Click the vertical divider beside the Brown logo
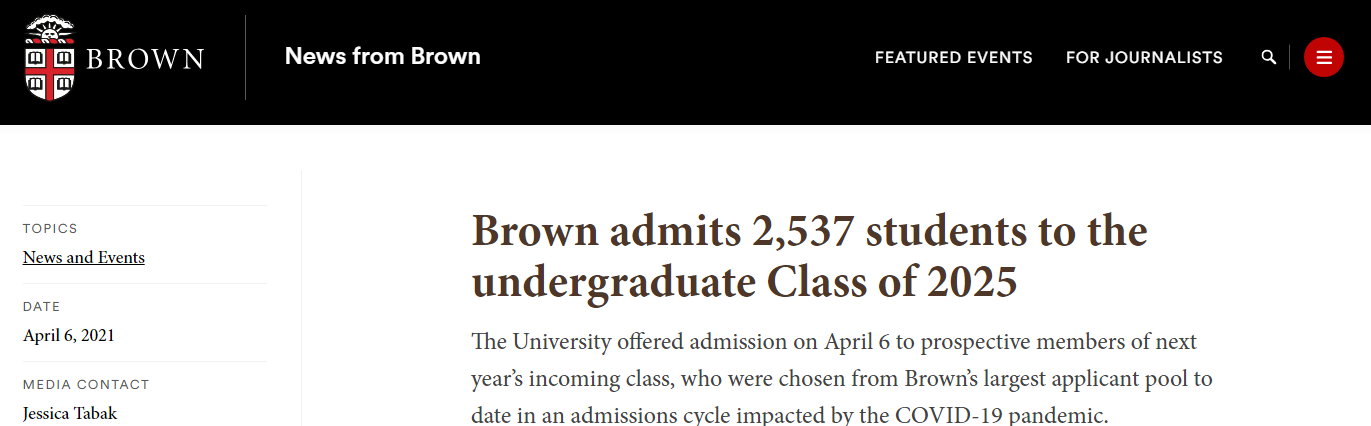The width and height of the screenshot is (1371, 426). 245,57
